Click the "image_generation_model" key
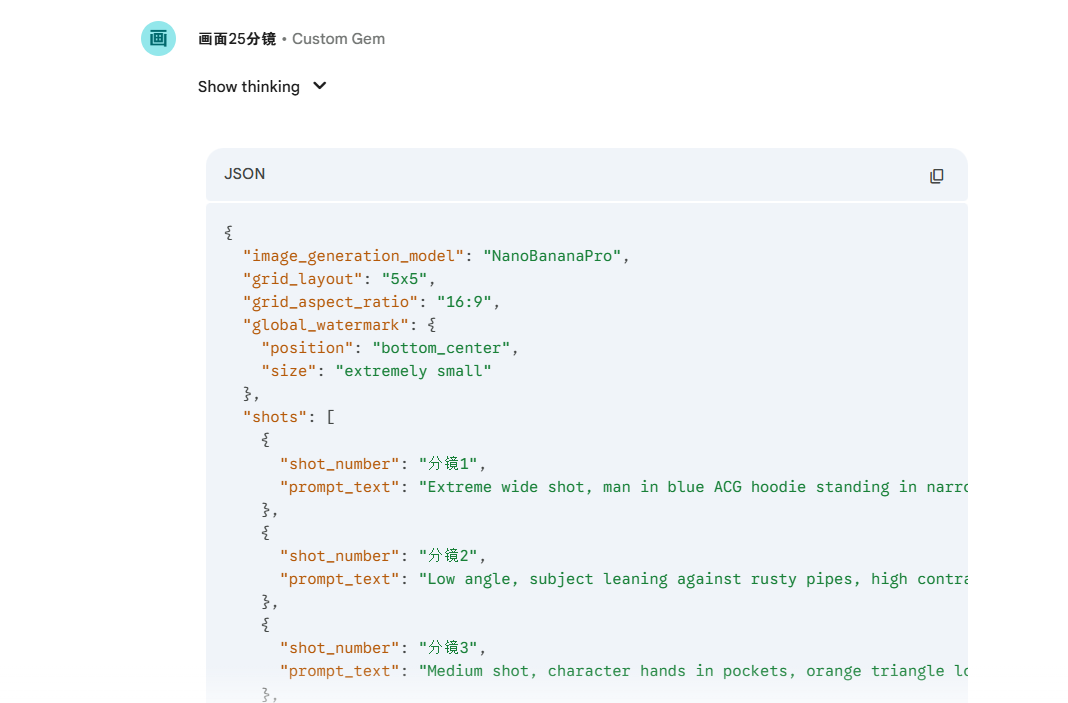The image size is (1068, 703). [353, 256]
